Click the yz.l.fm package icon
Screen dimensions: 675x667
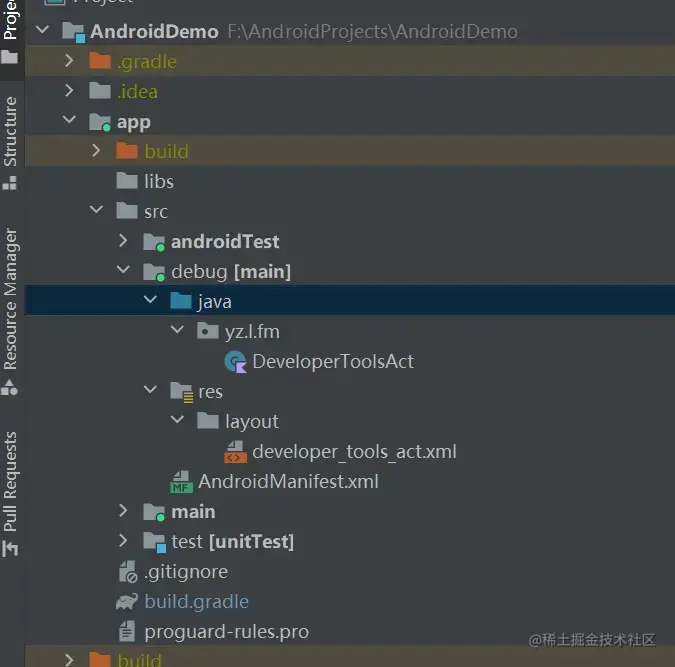[x=208, y=331]
